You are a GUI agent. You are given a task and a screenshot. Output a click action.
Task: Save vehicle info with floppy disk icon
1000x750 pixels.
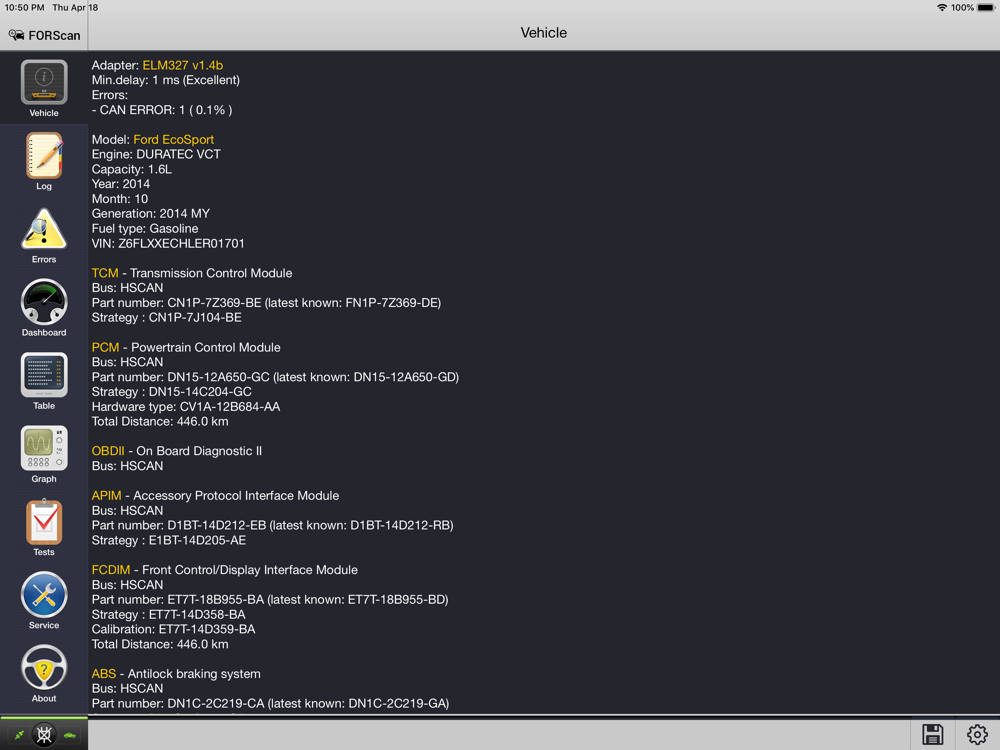click(x=932, y=734)
